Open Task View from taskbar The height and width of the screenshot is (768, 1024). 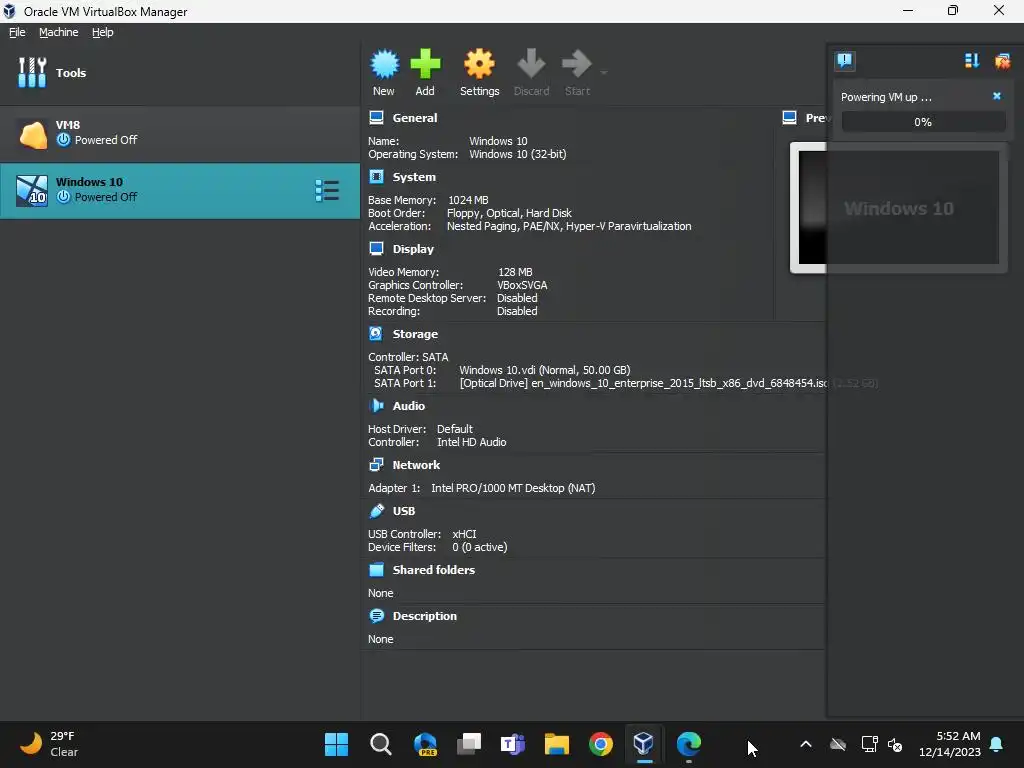tap(469, 744)
